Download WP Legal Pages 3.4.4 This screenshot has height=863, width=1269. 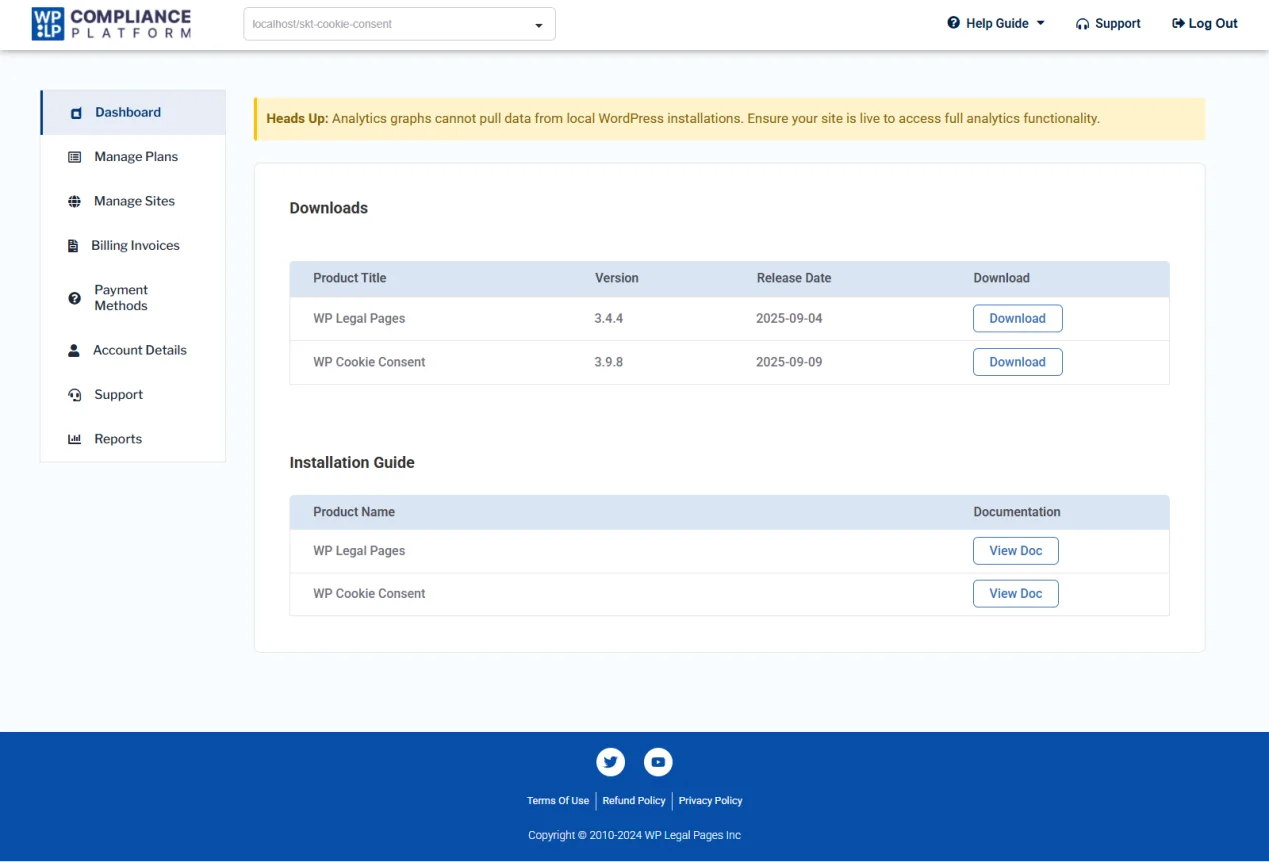[1017, 318]
